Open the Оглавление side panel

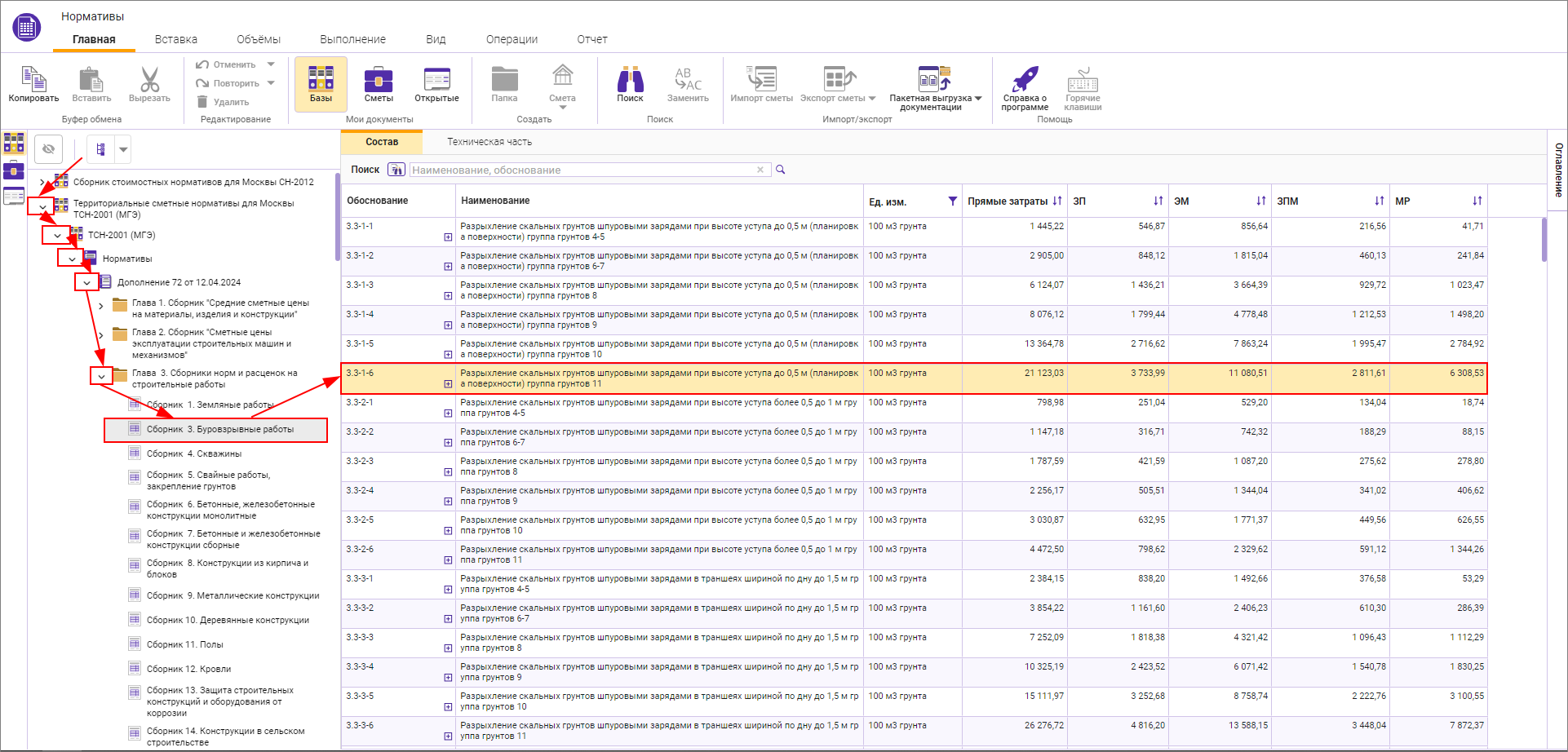[1558, 170]
